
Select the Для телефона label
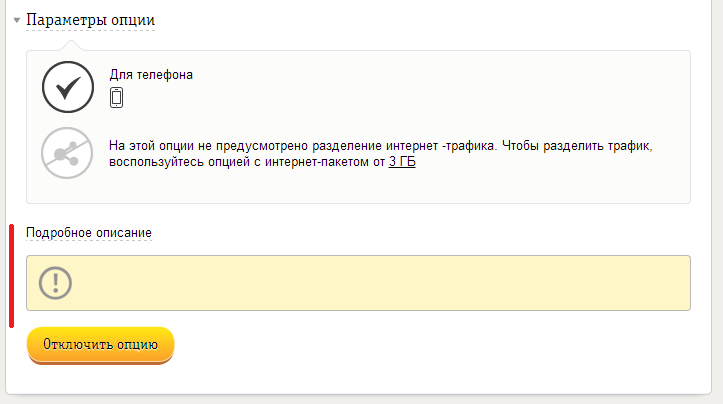click(151, 75)
